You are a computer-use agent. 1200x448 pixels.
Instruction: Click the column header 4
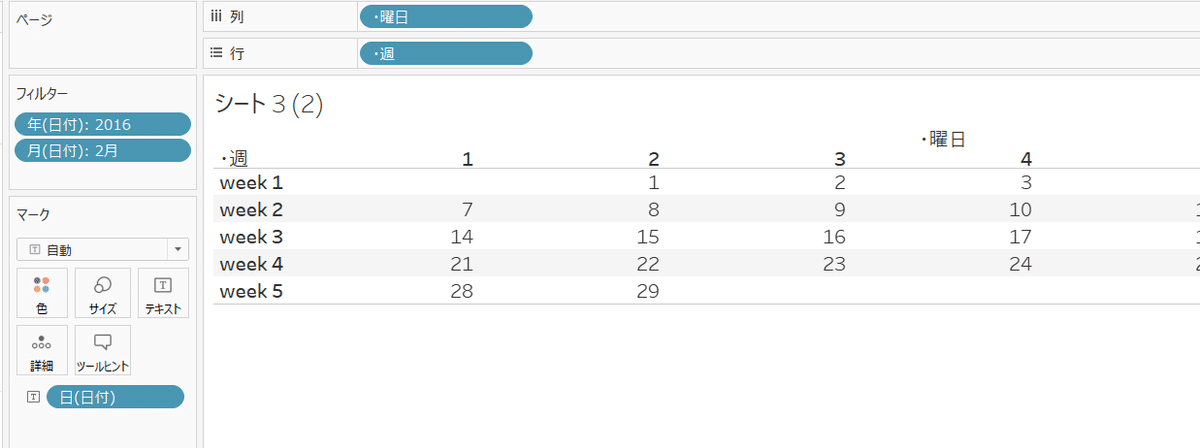[x=1025, y=158]
